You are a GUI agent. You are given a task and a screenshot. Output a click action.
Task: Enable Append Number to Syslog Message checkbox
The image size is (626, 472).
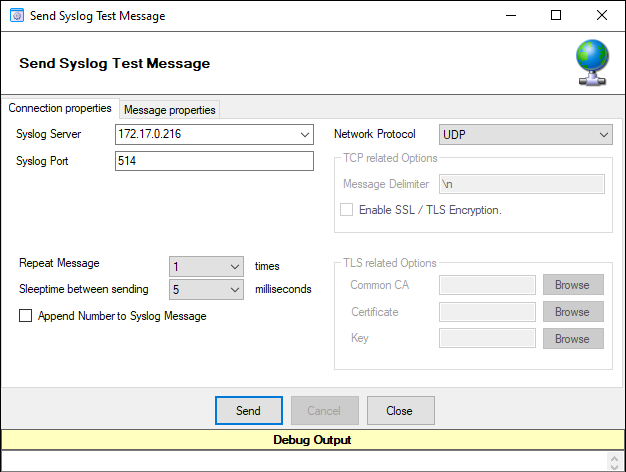[25, 316]
